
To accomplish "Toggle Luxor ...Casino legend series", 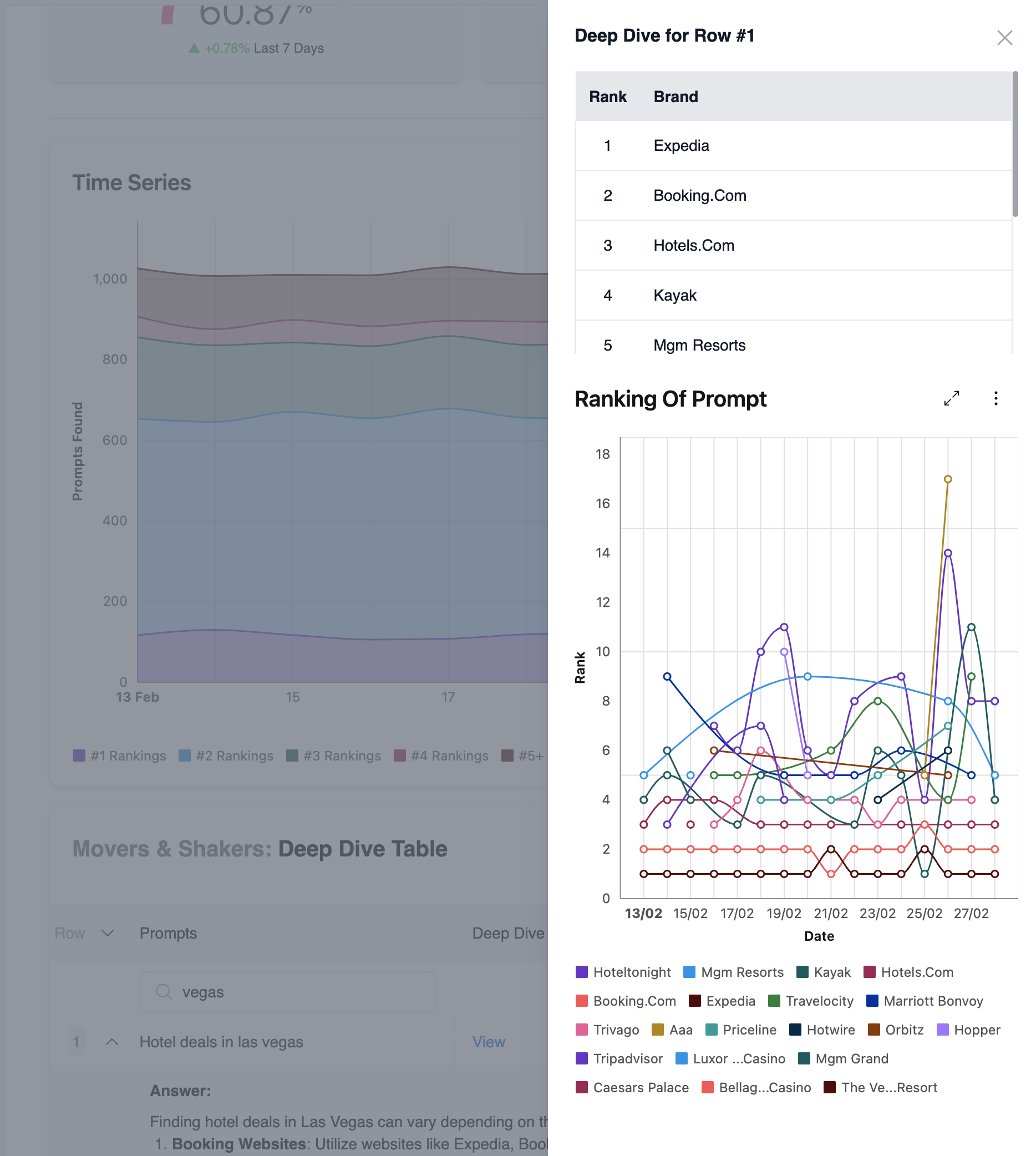I will click(730, 1059).
